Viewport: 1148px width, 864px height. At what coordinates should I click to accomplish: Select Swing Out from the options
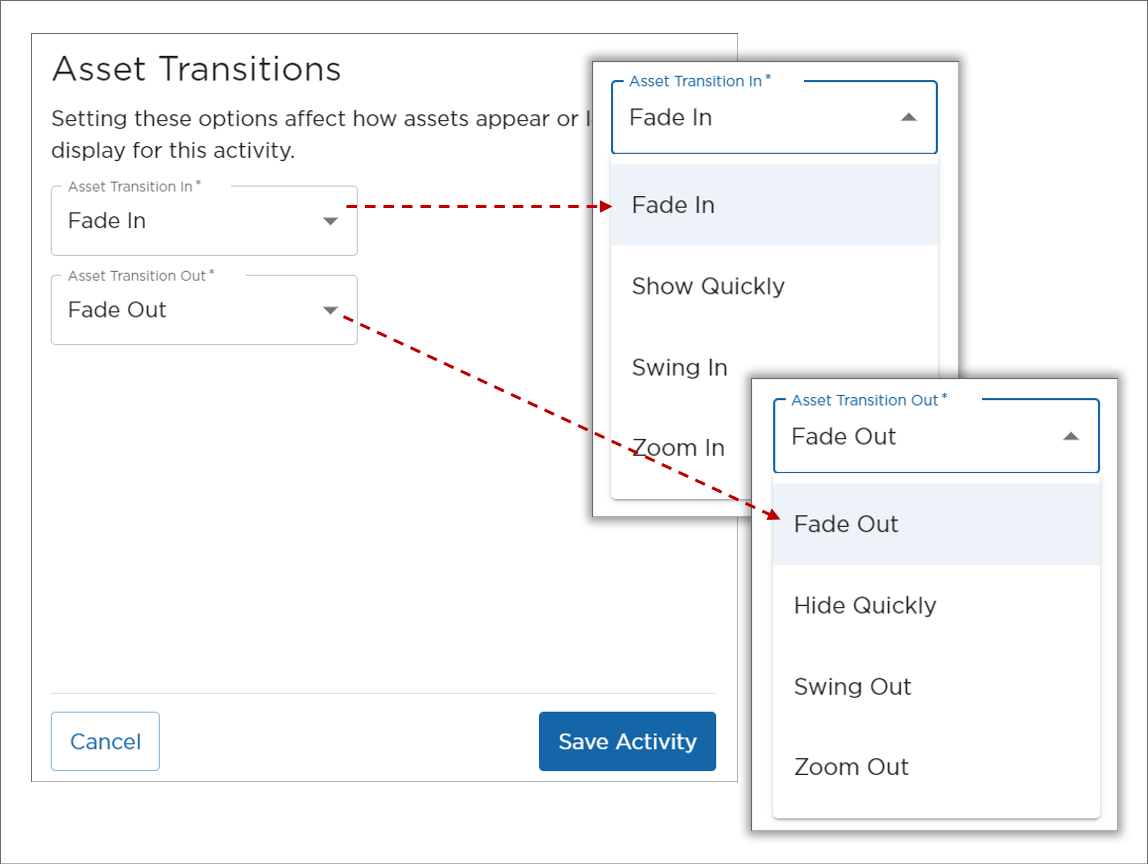coord(852,687)
